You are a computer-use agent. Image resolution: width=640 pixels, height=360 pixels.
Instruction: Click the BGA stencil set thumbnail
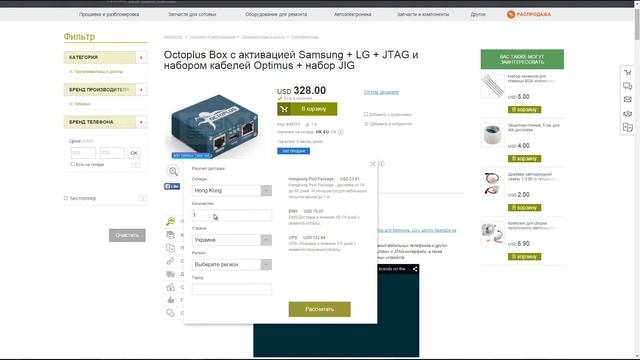(x=492, y=86)
